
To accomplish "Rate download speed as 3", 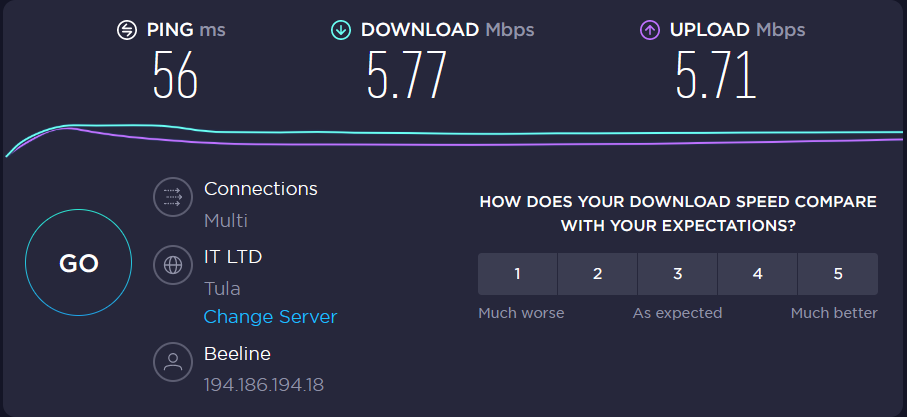I will [677, 274].
